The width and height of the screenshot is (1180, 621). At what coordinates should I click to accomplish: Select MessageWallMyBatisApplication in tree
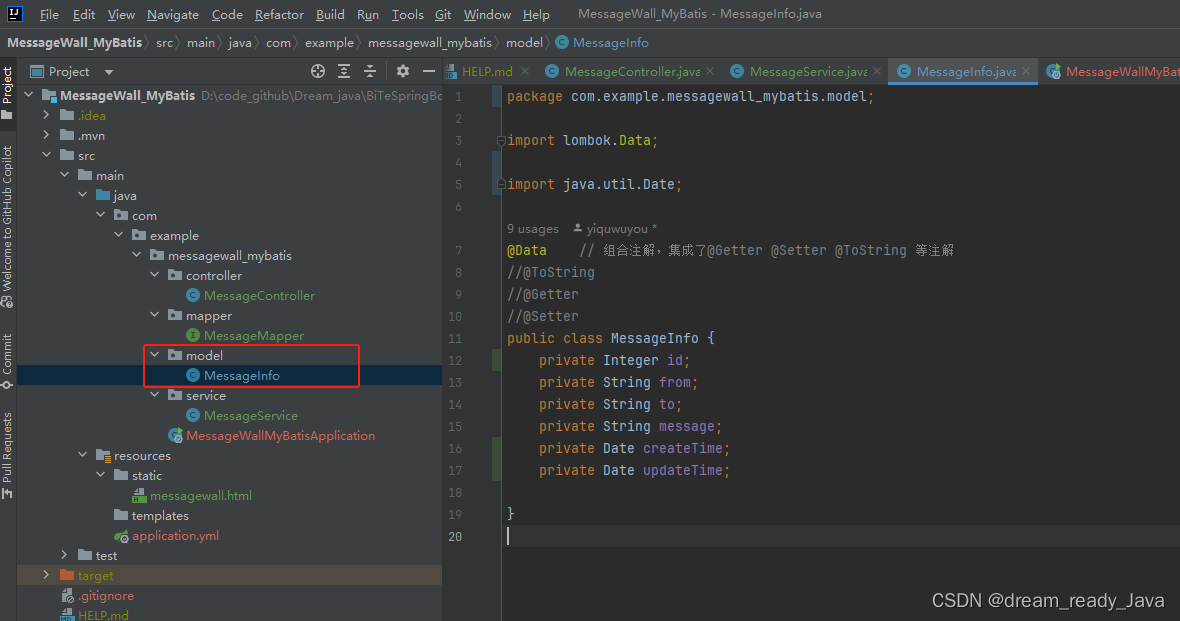coord(272,436)
